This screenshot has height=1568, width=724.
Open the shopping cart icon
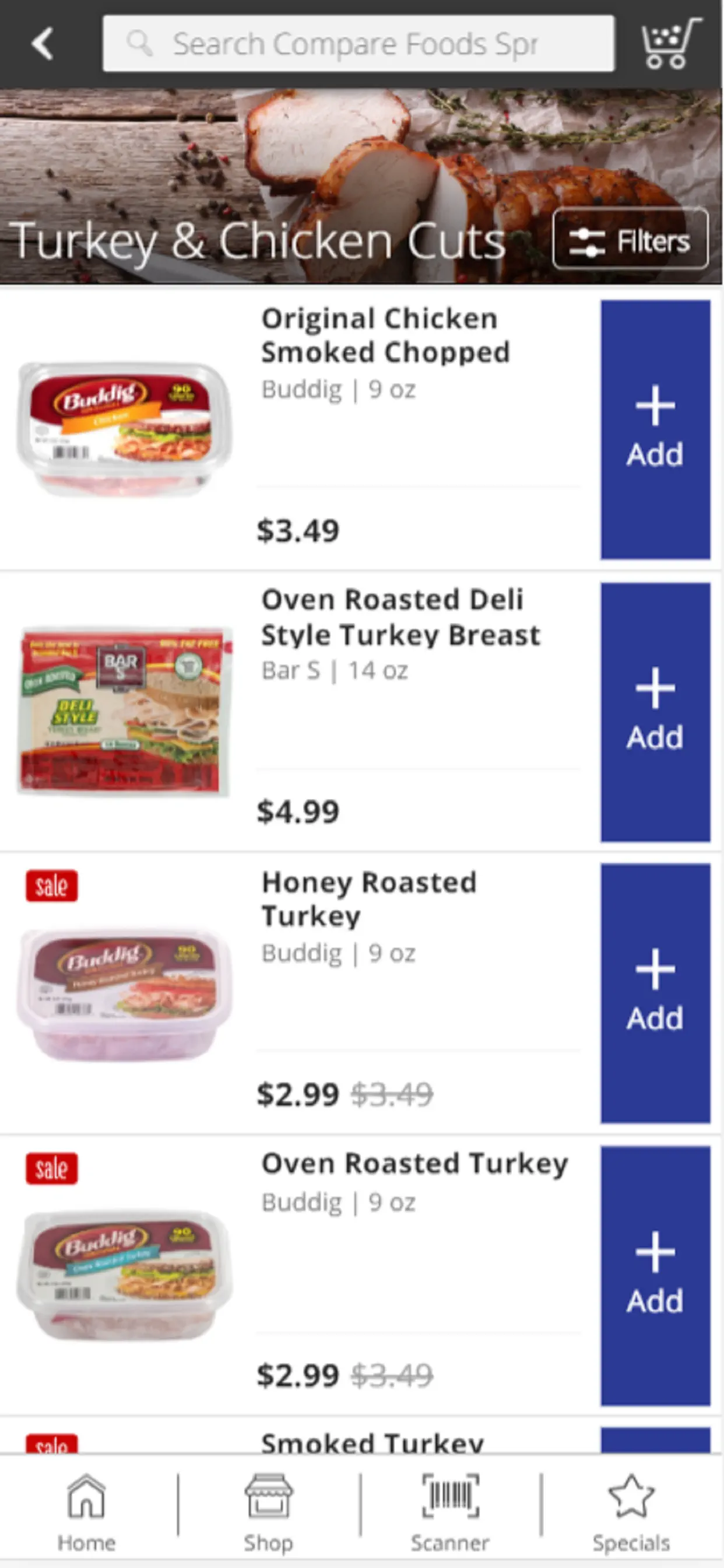coord(670,43)
